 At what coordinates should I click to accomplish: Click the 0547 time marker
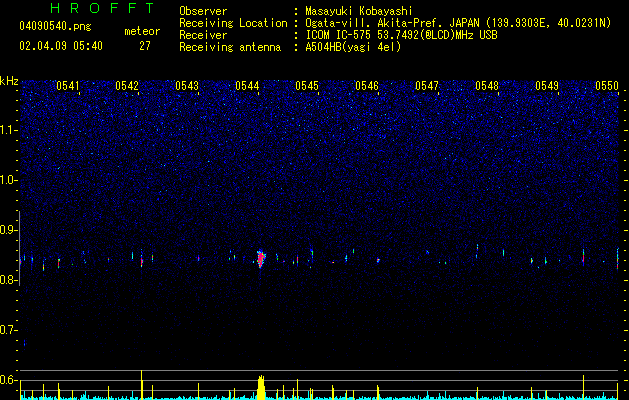point(427,86)
